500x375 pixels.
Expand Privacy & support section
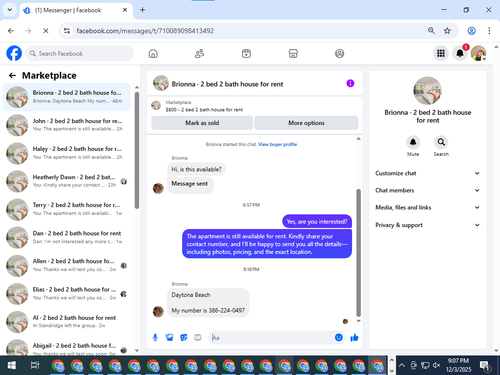[427, 225]
